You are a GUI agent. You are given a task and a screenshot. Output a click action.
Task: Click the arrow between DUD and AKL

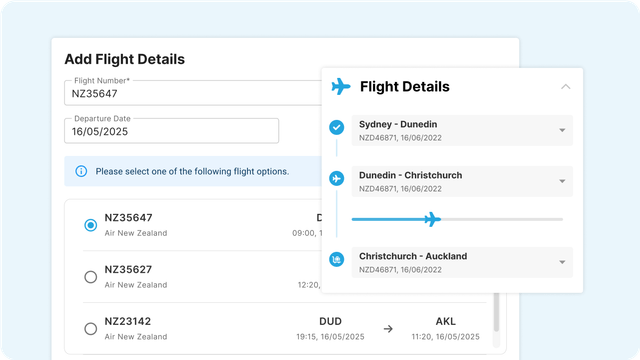click(x=388, y=329)
